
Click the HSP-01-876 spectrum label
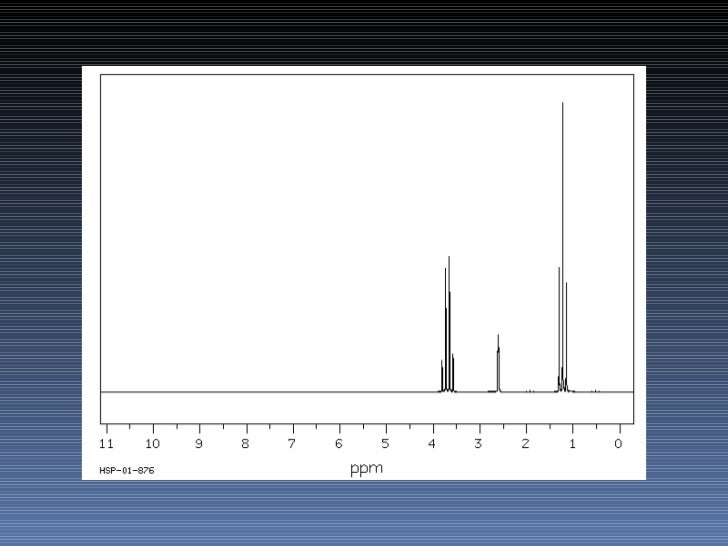click(127, 470)
